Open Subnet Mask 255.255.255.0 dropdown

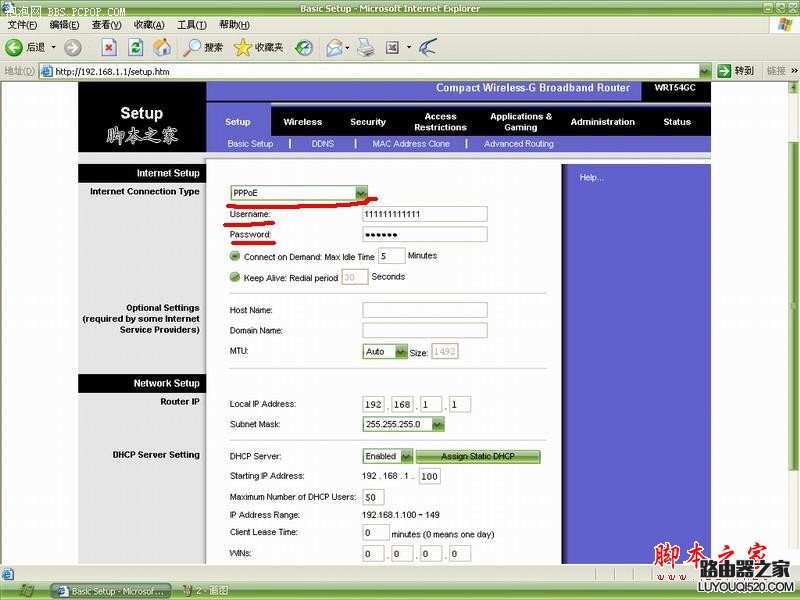[x=403, y=424]
